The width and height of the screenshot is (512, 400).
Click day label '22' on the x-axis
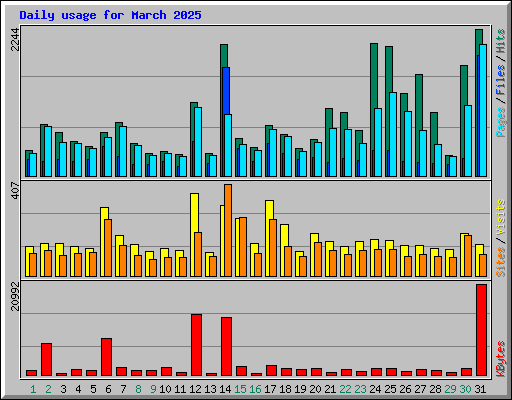pyautogui.click(x=345, y=389)
